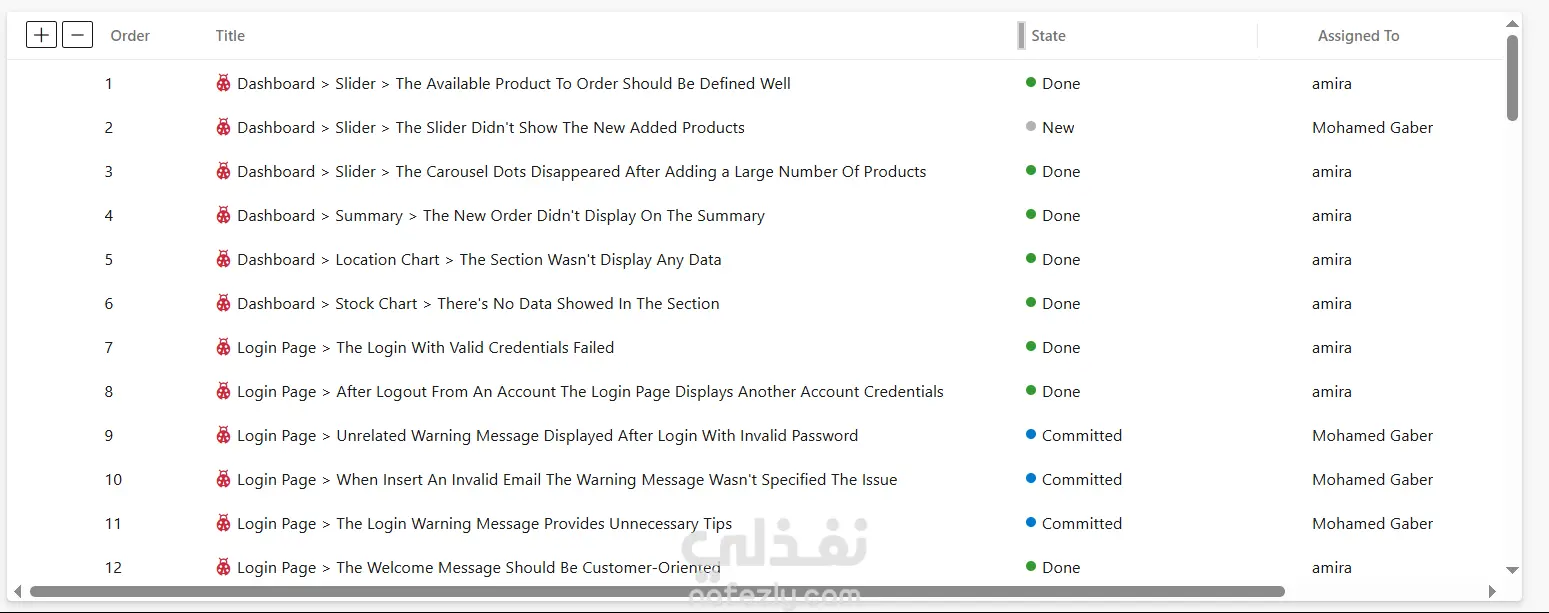Screen dimensions: 1549x613
Task: Click bug icon next to Location Chart item
Action: 224,259
